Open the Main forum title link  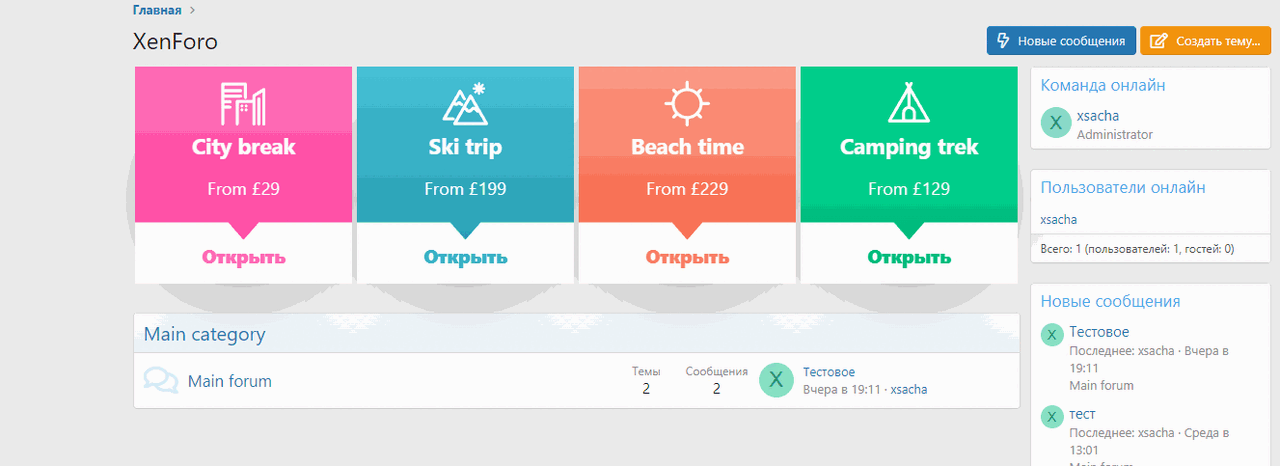(x=230, y=381)
